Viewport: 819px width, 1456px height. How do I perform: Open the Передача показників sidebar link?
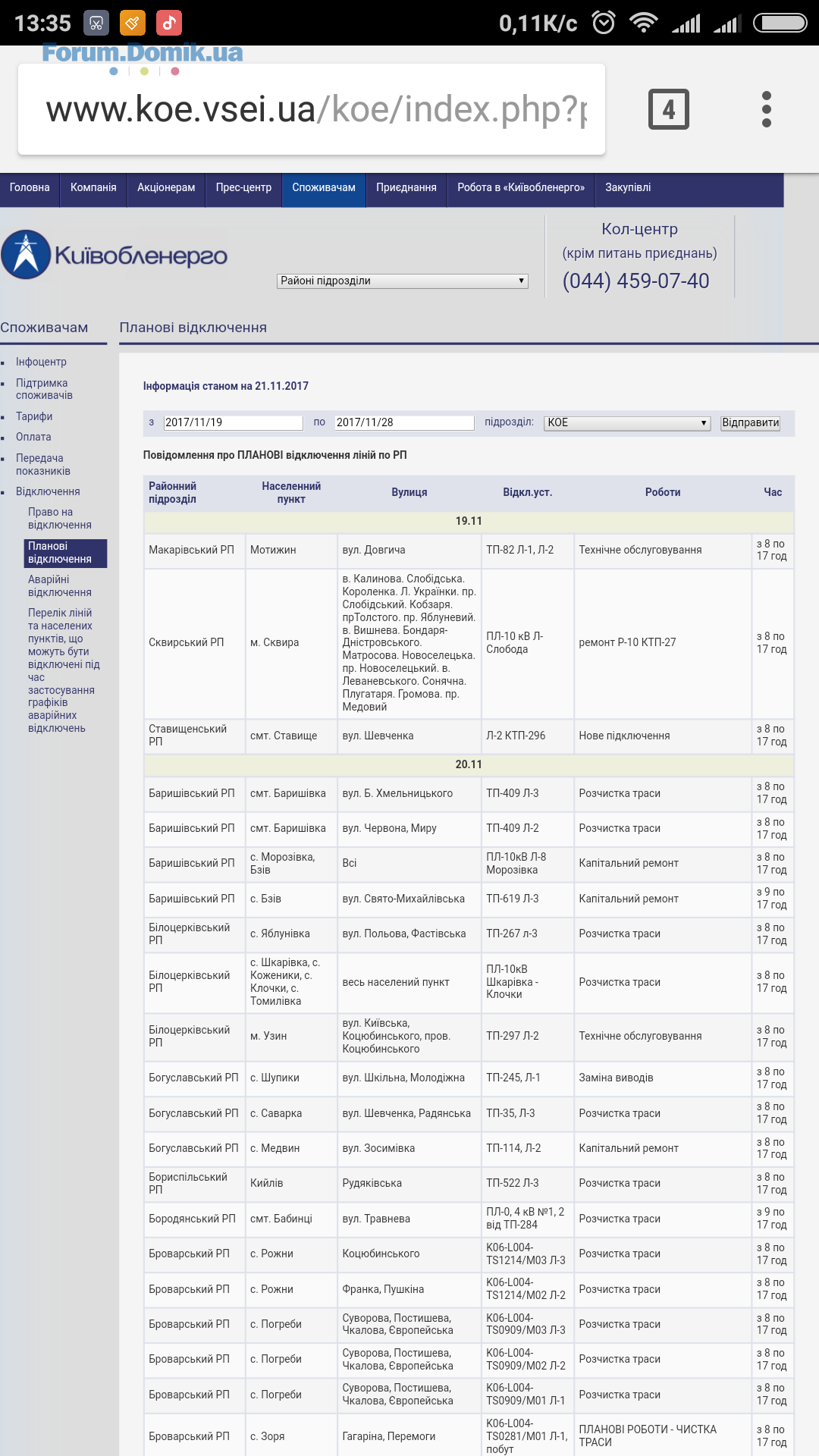(x=43, y=464)
